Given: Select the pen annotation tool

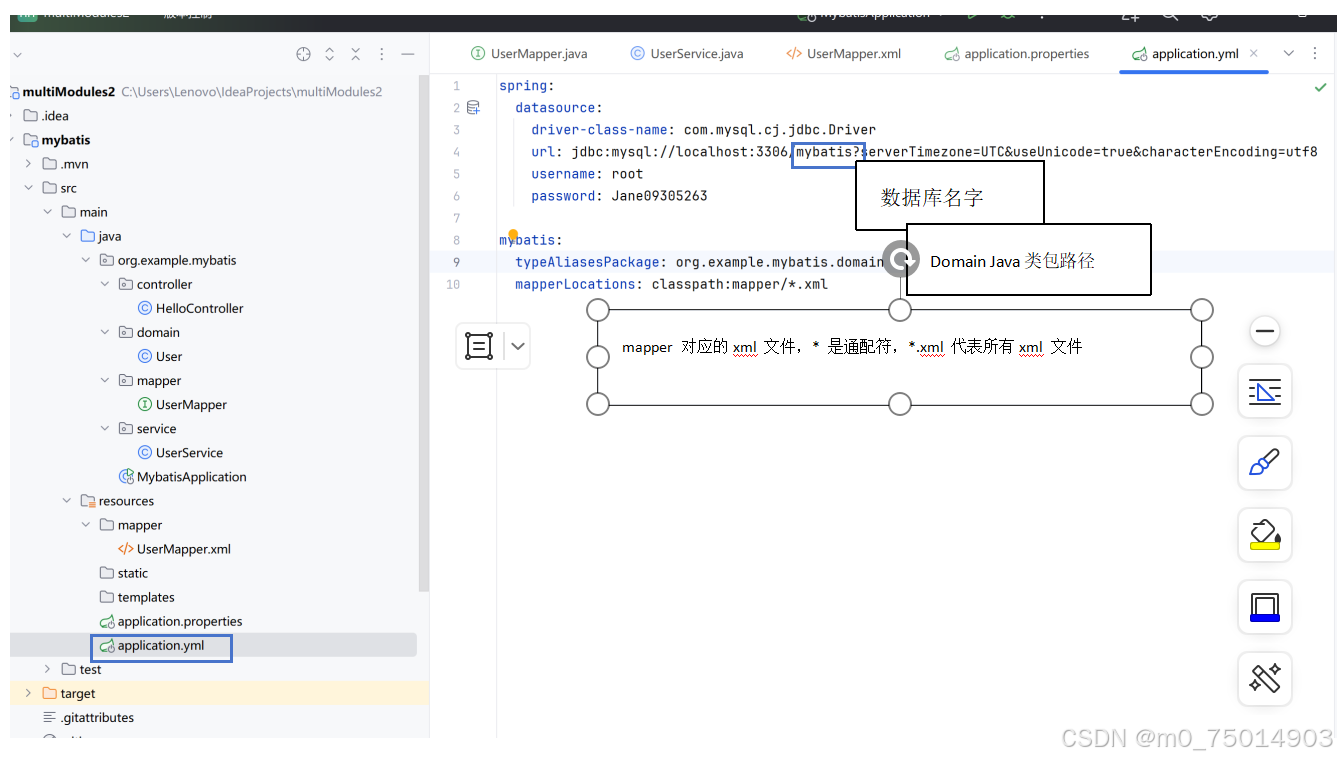Looking at the screenshot, I should 1264,463.
